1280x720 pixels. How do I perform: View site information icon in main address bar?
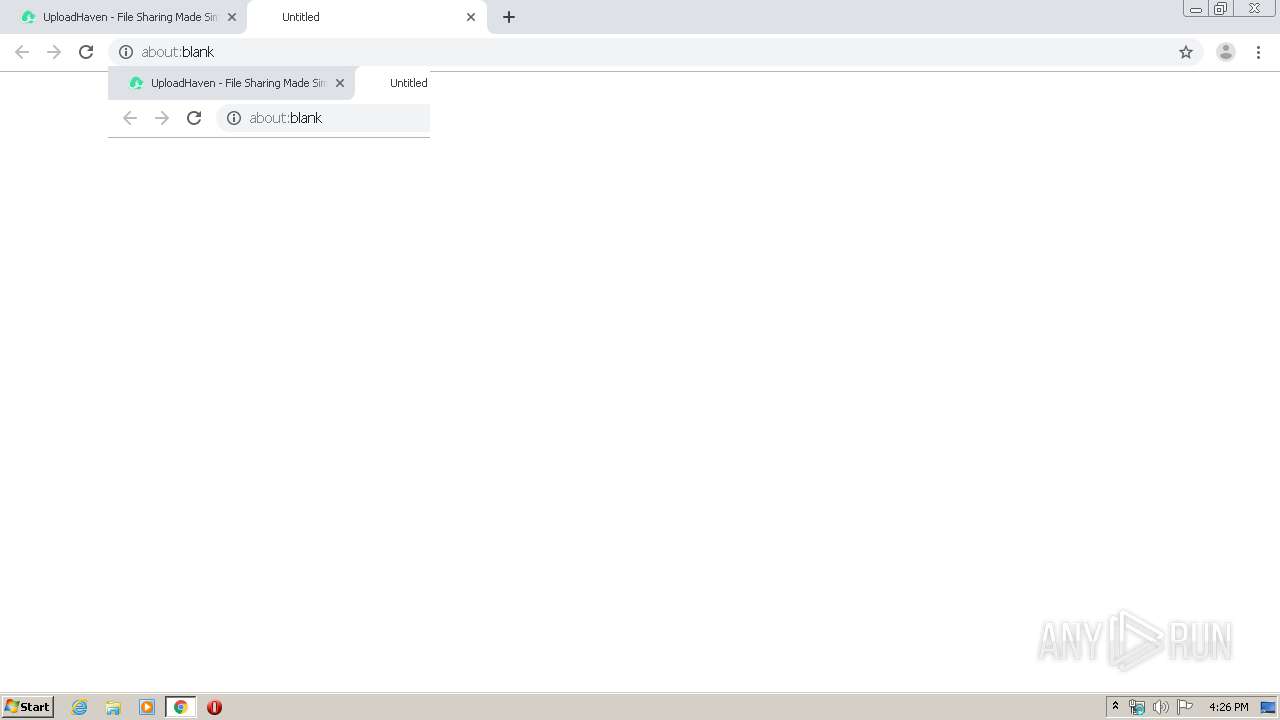click(x=126, y=52)
